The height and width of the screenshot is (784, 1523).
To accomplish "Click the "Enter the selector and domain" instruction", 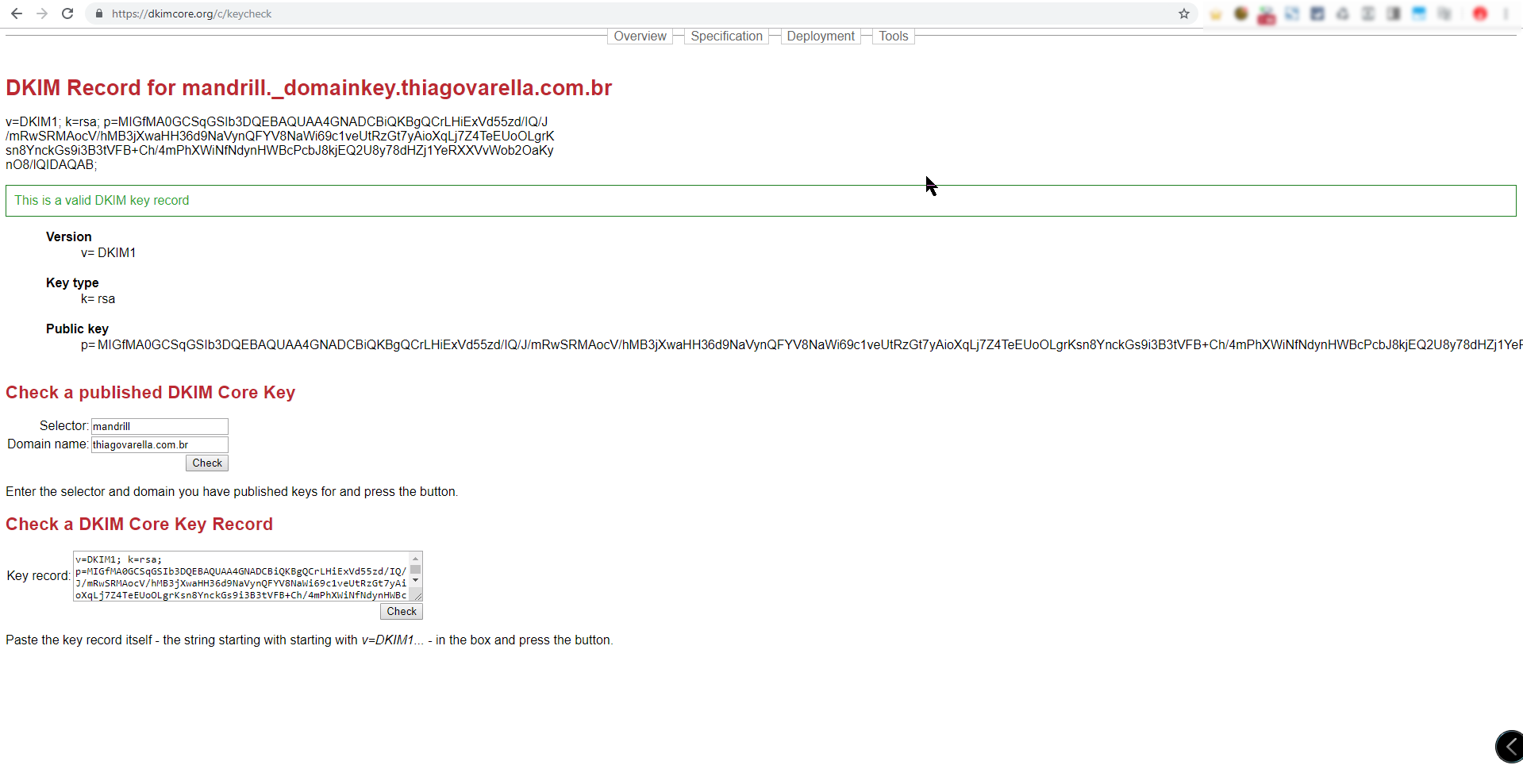I will point(232,492).
